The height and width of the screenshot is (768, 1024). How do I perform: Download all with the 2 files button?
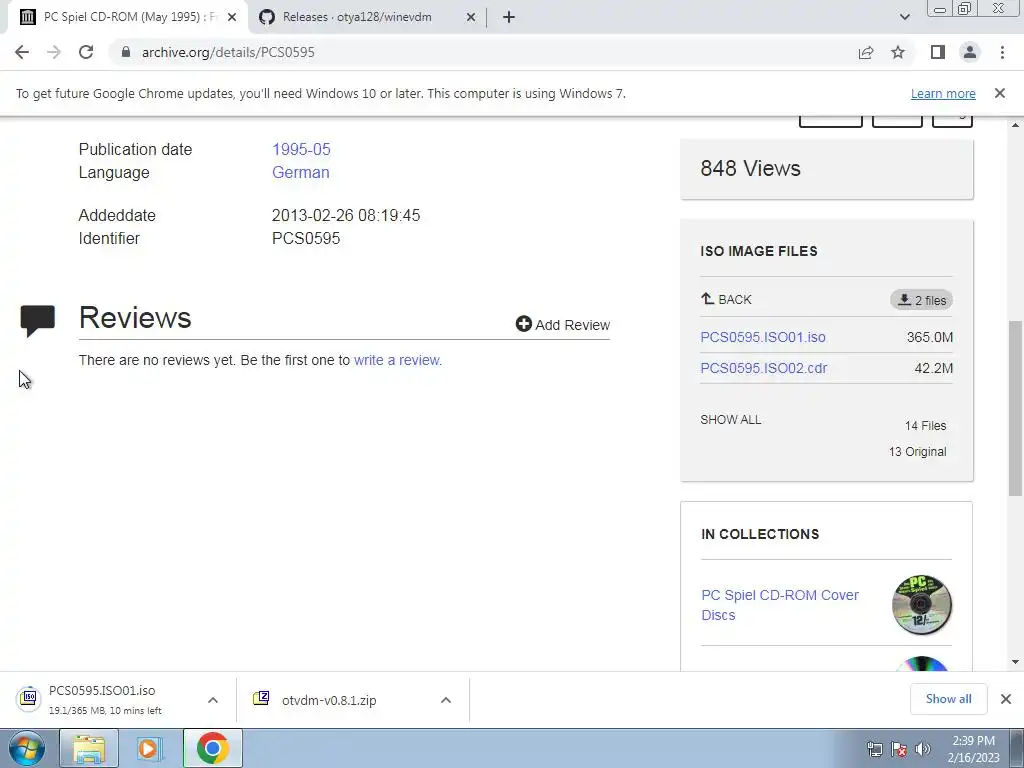[921, 300]
